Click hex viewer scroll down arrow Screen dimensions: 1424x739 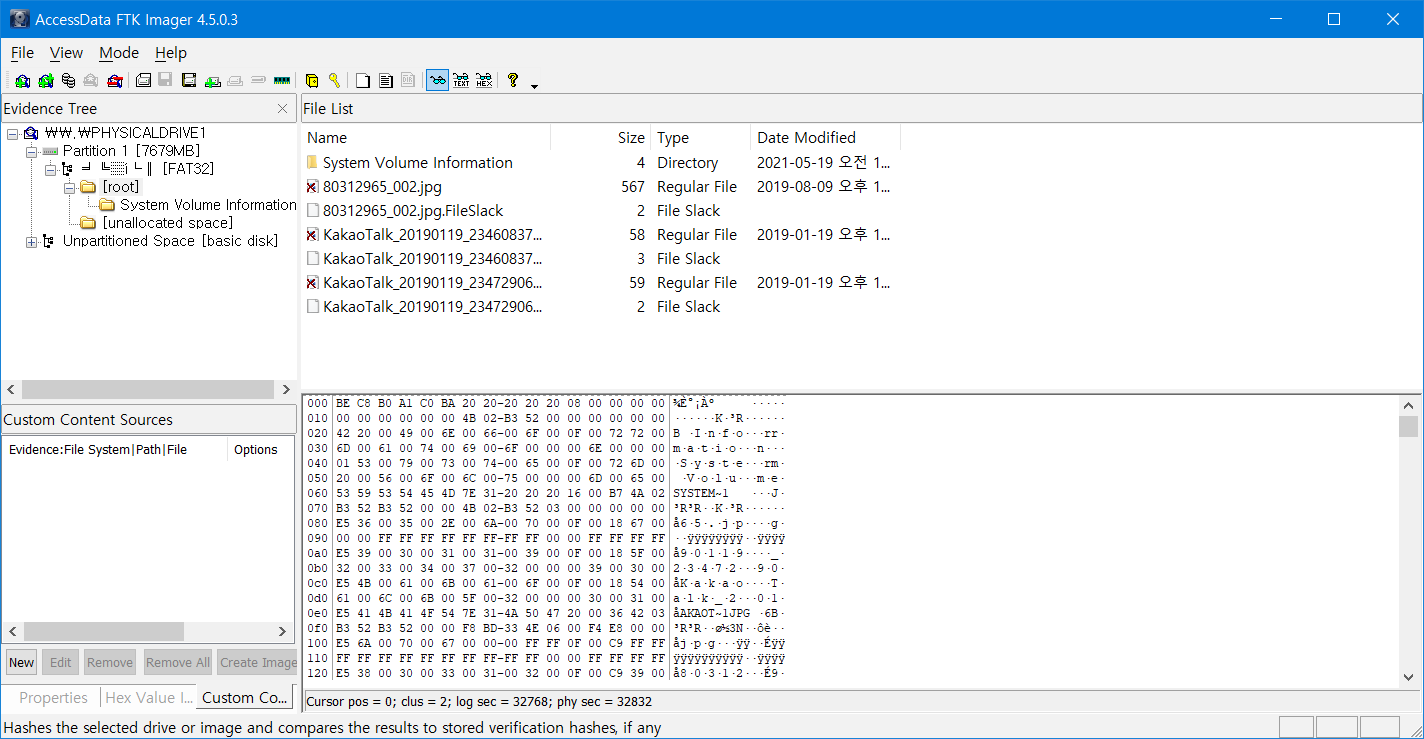coord(1408,677)
